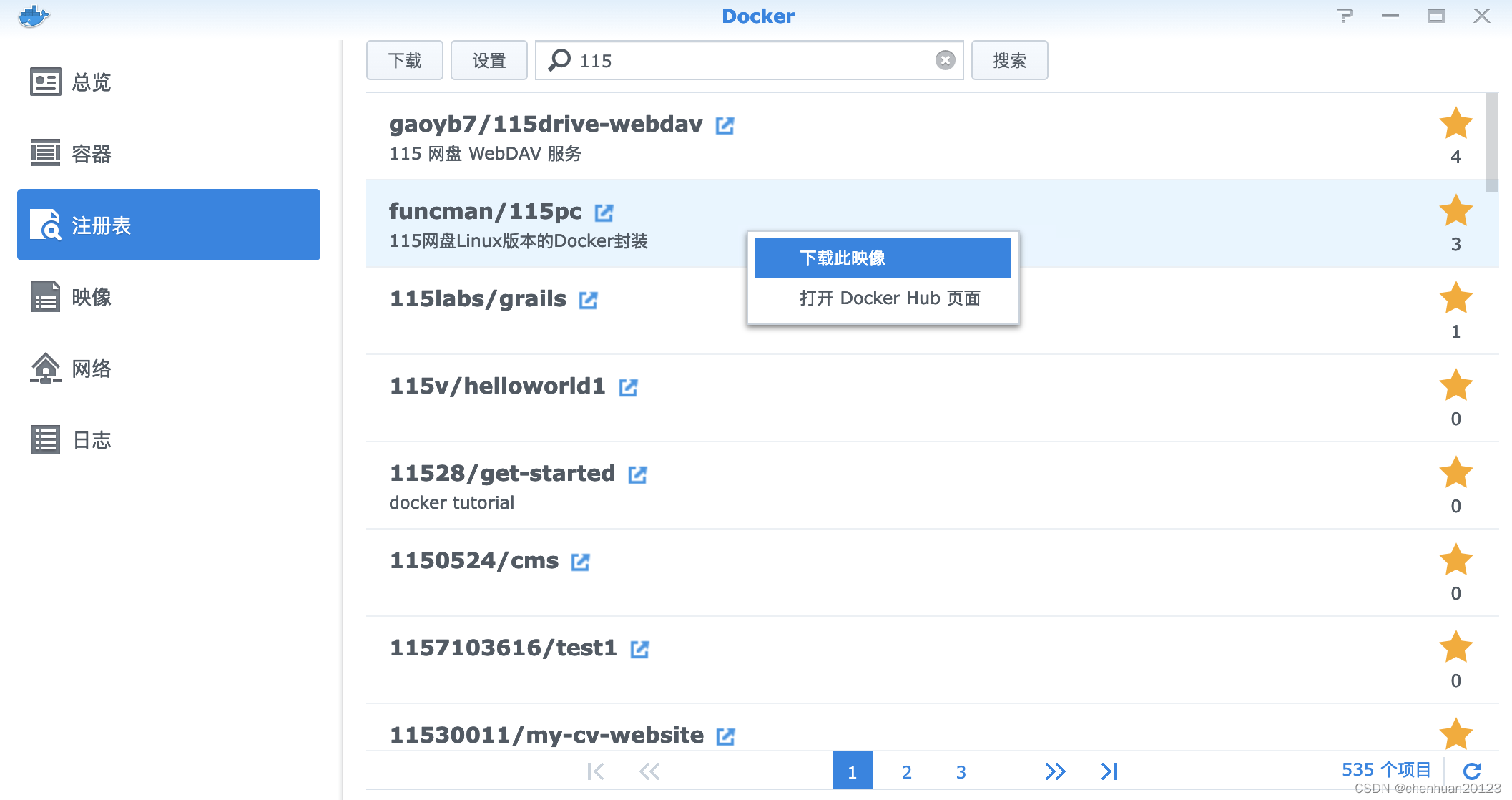Screen dimensions: 1512x800
Task: Click the 下载 button
Action: pos(405,60)
